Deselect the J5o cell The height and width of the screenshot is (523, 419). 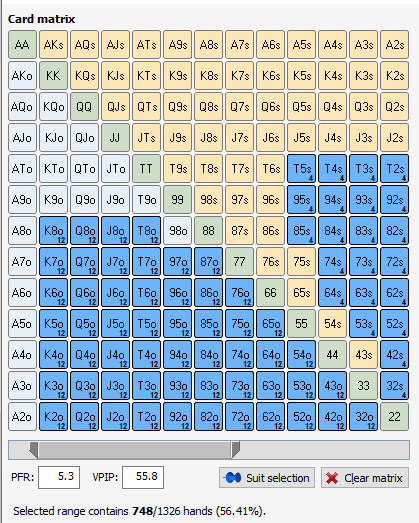pos(115,324)
